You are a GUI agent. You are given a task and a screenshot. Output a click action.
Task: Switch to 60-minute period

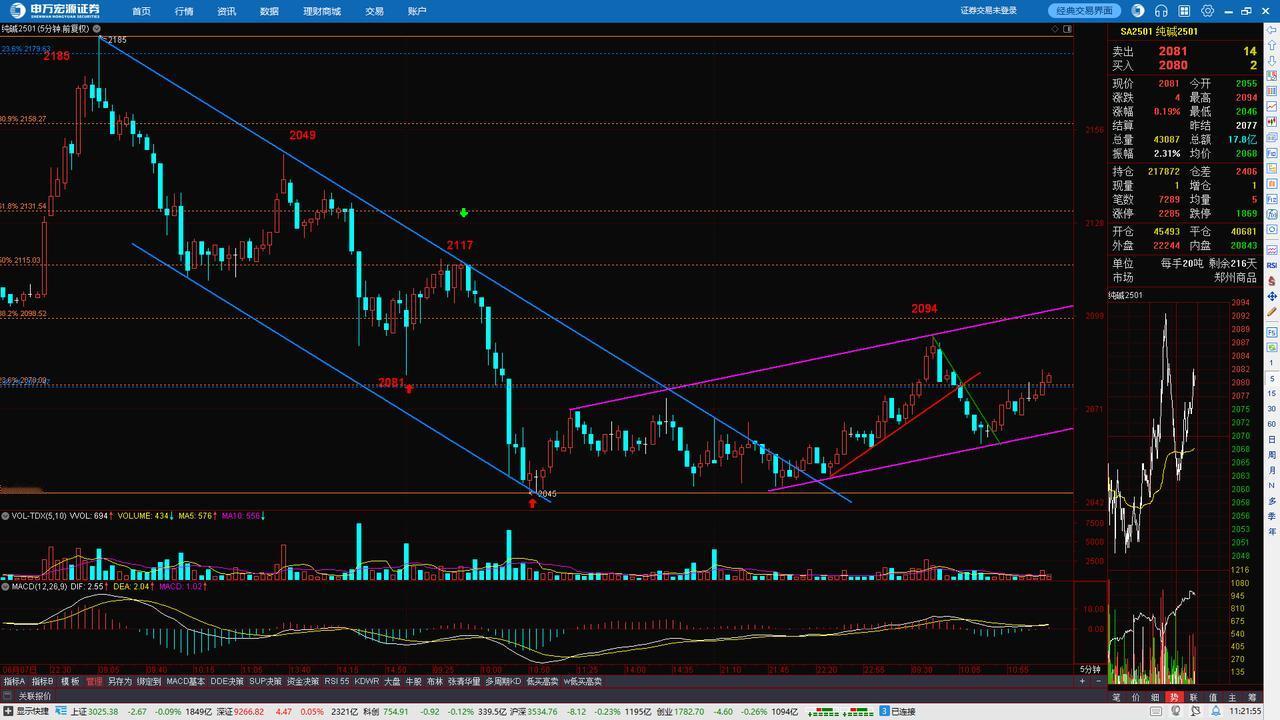pyautogui.click(x=1272, y=423)
